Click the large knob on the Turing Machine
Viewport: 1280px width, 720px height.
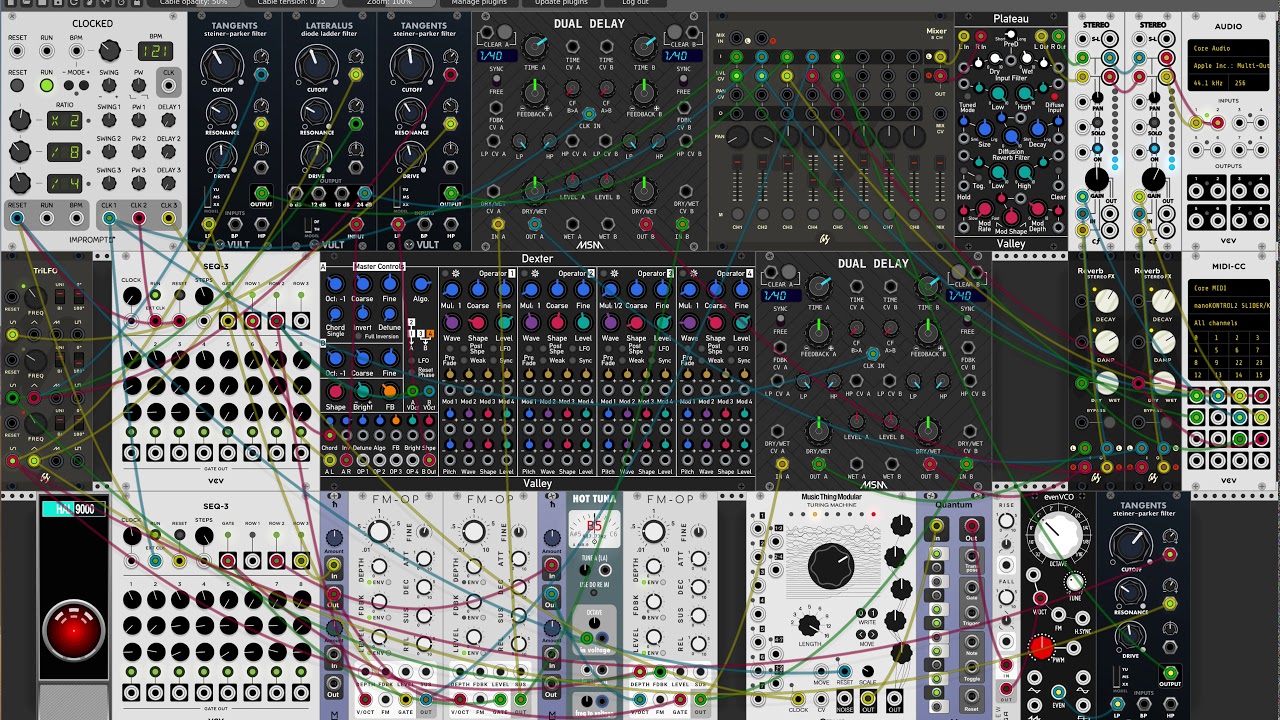[831, 565]
